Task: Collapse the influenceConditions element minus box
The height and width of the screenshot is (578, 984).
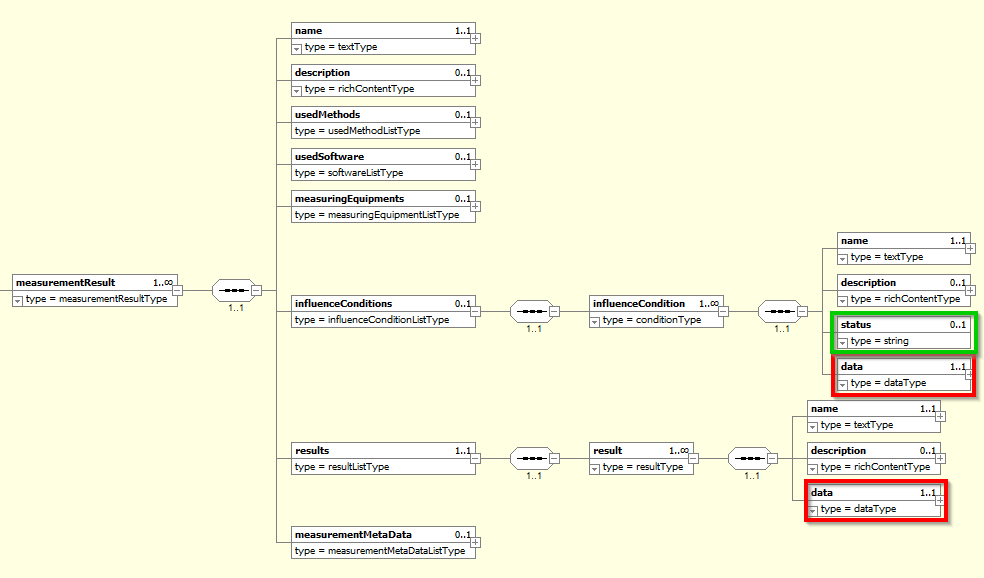Action: click(476, 311)
